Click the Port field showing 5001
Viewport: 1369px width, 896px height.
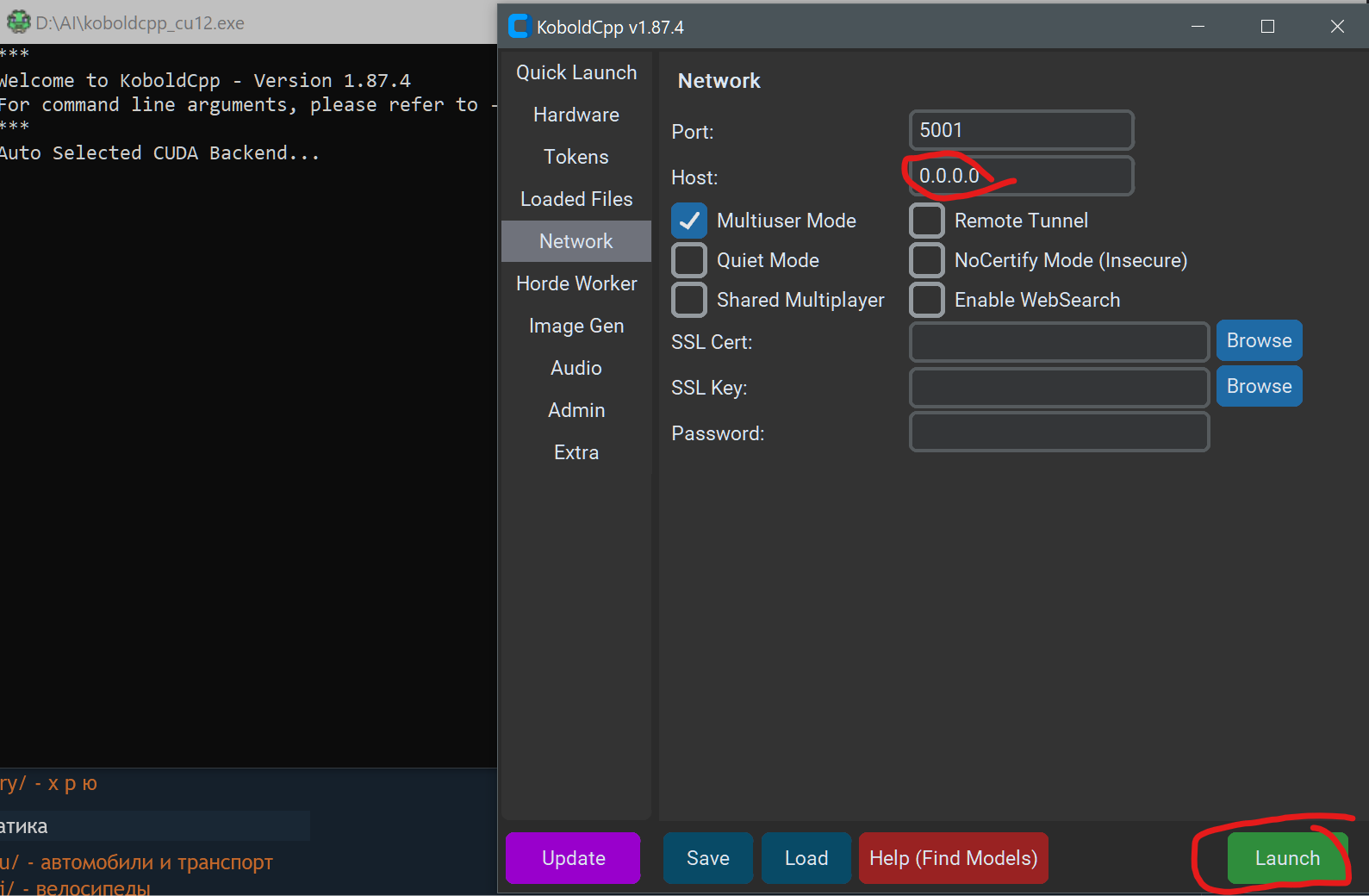(x=1021, y=130)
